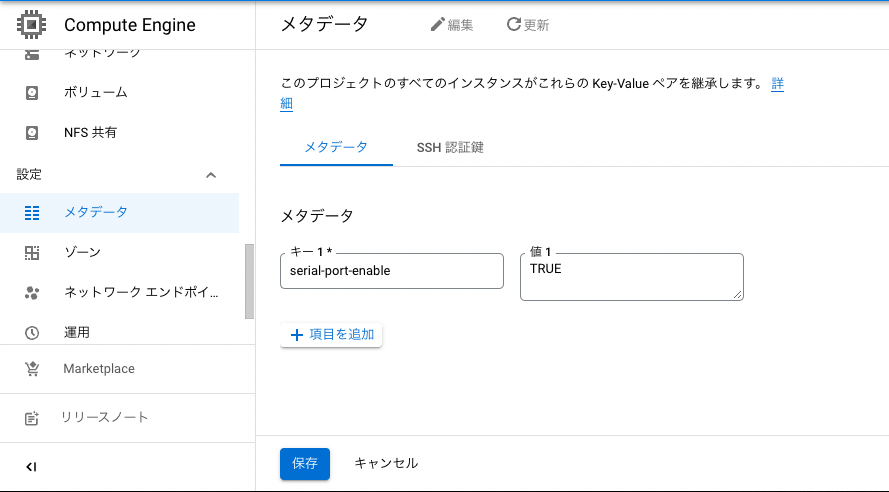Click the メタデータ grid icon in sidebar
Viewport: 889px width, 492px height.
(32, 213)
